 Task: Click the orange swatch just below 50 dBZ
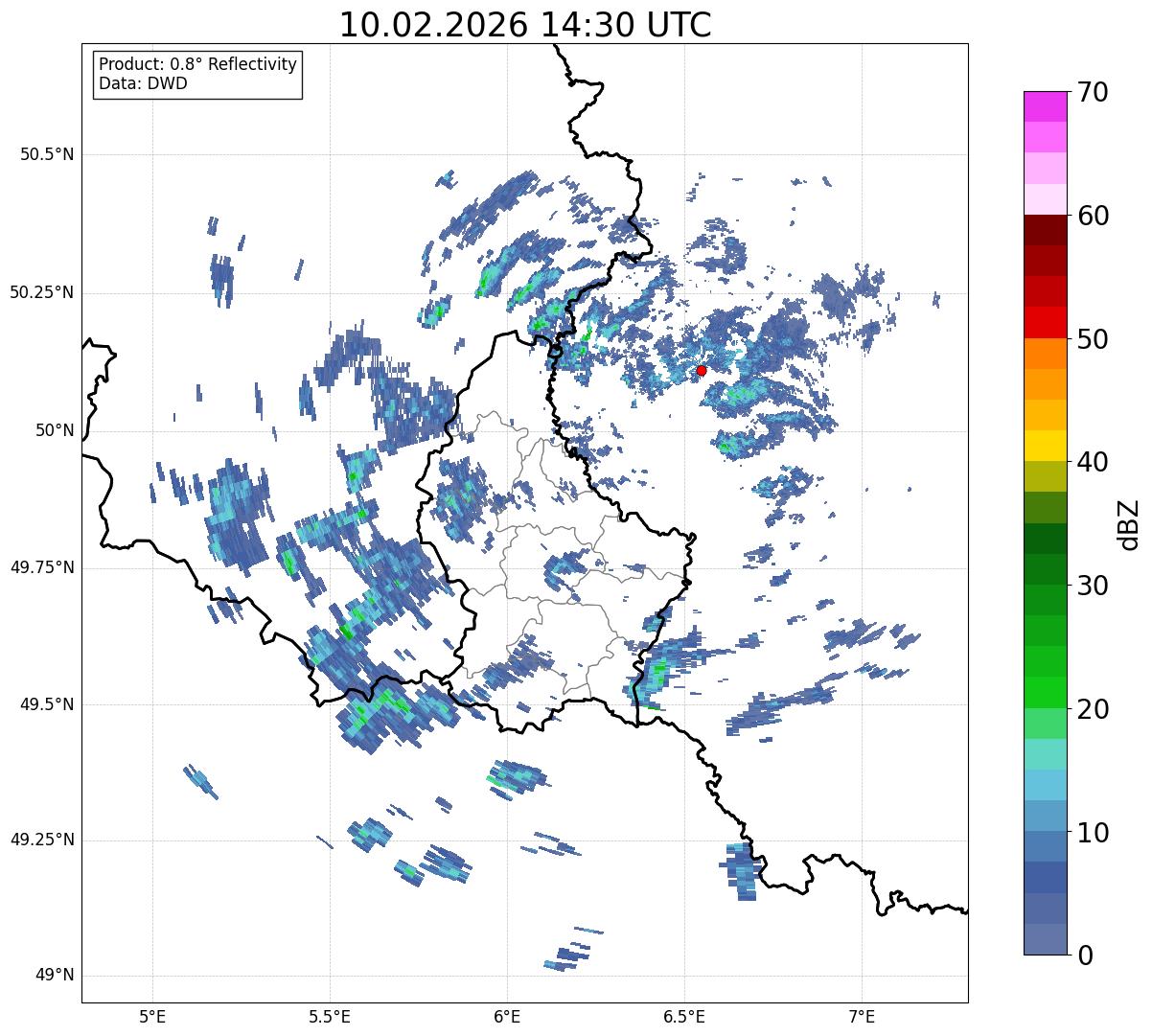point(1045,354)
